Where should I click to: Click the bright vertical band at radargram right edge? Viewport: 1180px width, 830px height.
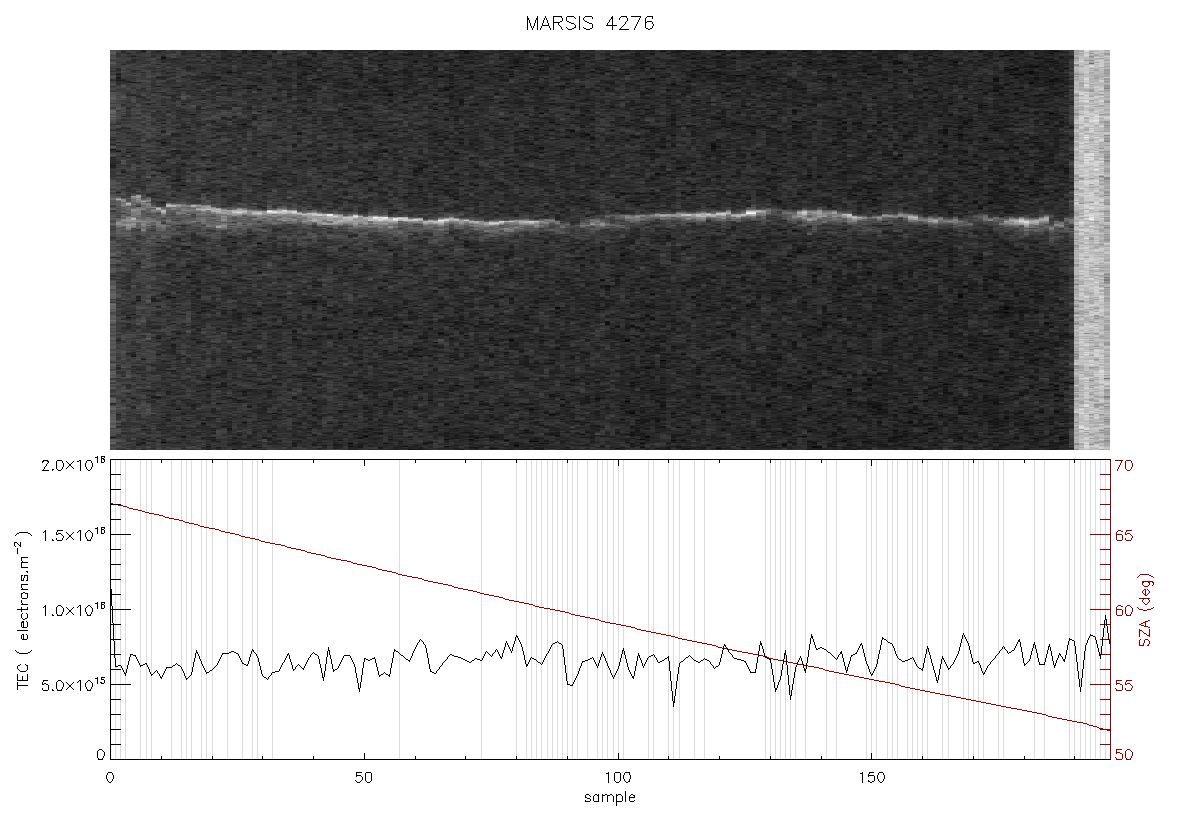[1091, 250]
